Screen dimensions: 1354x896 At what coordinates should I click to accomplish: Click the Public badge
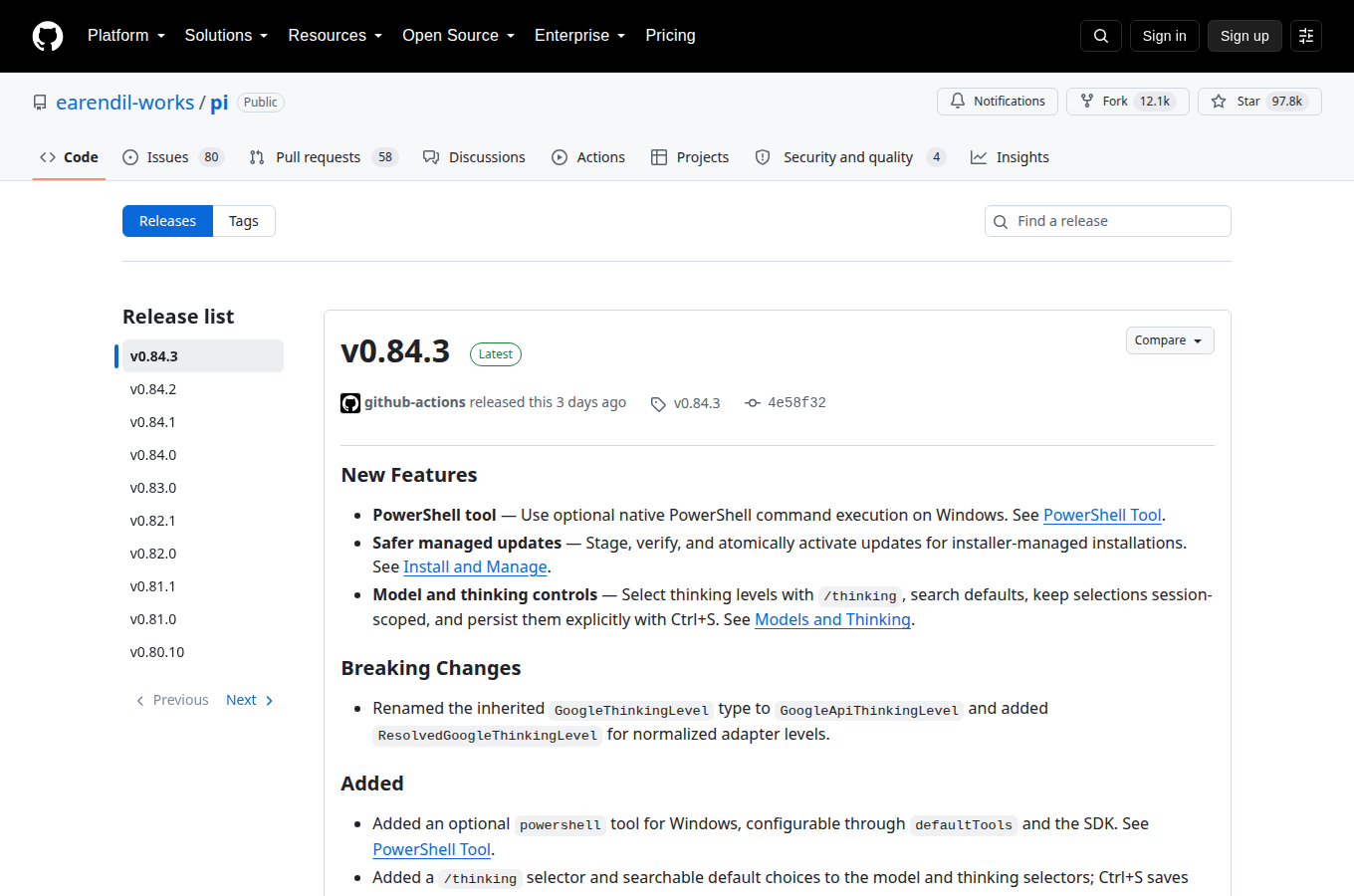click(x=261, y=103)
